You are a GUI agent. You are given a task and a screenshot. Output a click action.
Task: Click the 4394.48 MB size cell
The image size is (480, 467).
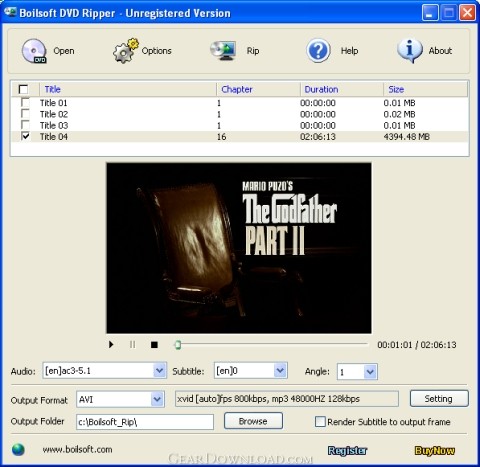(x=406, y=137)
